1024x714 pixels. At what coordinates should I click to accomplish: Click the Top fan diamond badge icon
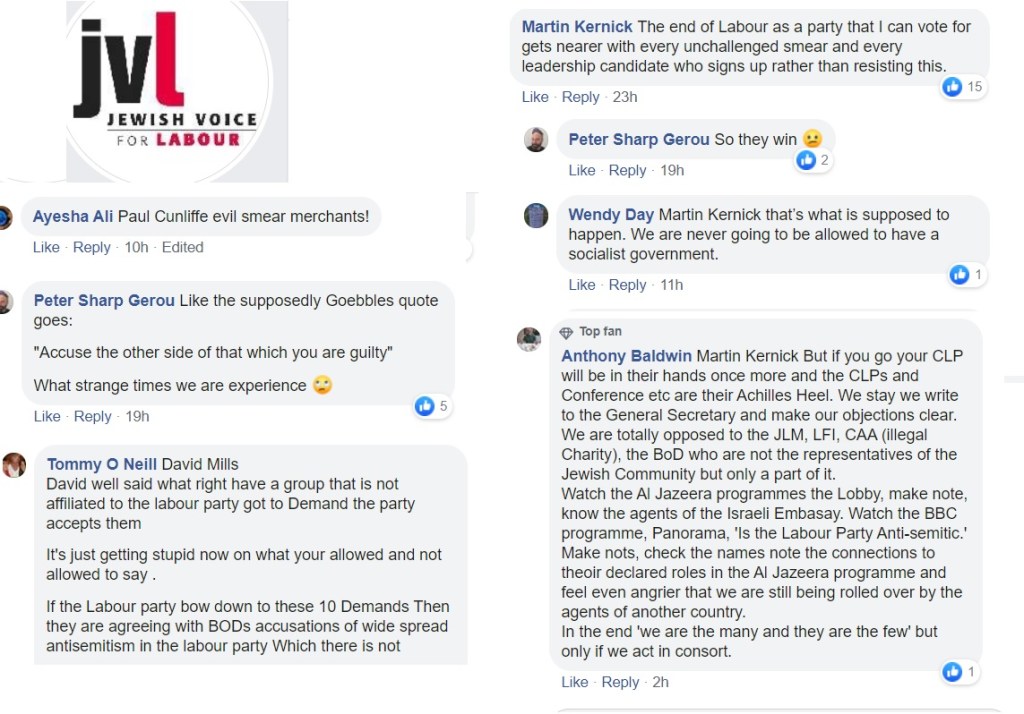point(566,332)
